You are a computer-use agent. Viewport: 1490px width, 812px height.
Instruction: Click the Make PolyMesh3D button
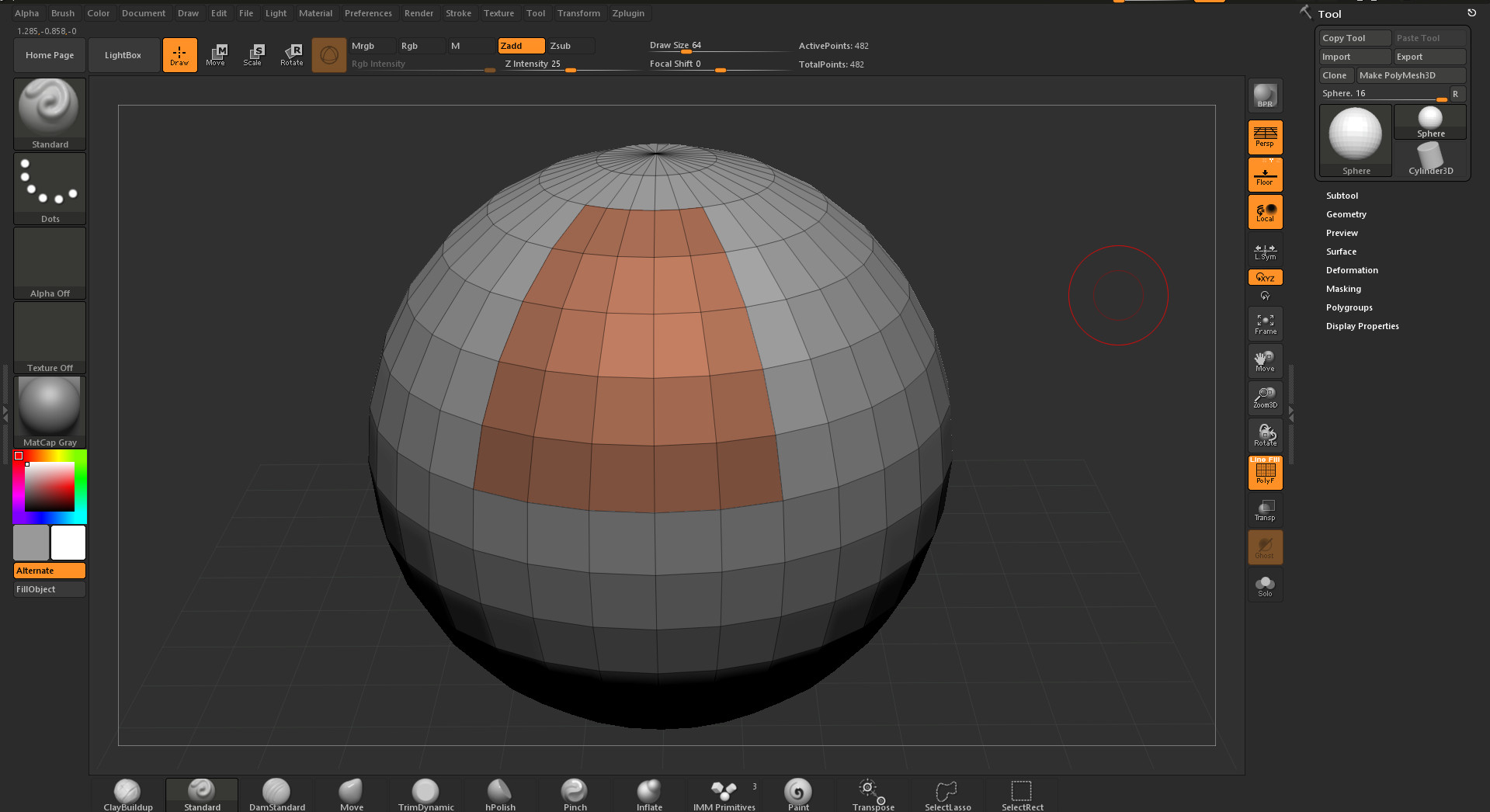pyautogui.click(x=1410, y=75)
